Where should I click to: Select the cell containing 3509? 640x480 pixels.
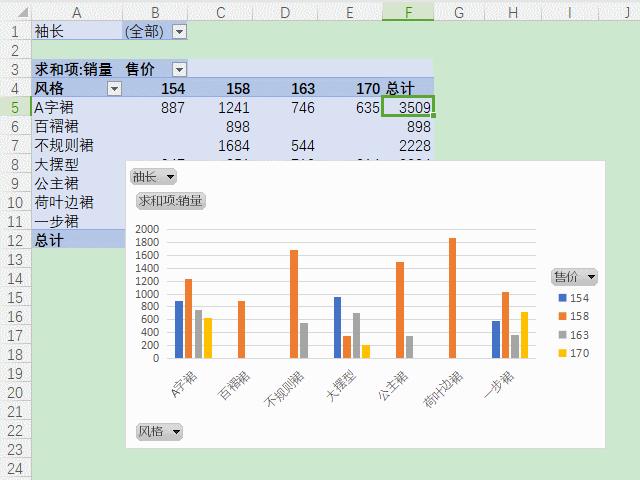pos(408,107)
